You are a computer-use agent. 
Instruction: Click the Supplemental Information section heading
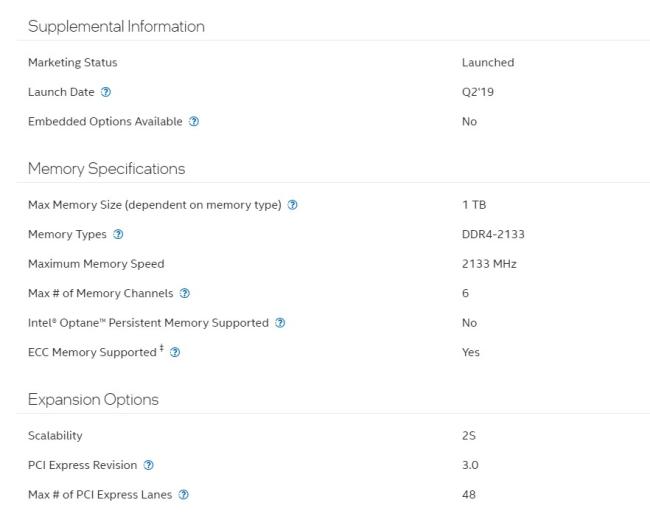pos(116,27)
